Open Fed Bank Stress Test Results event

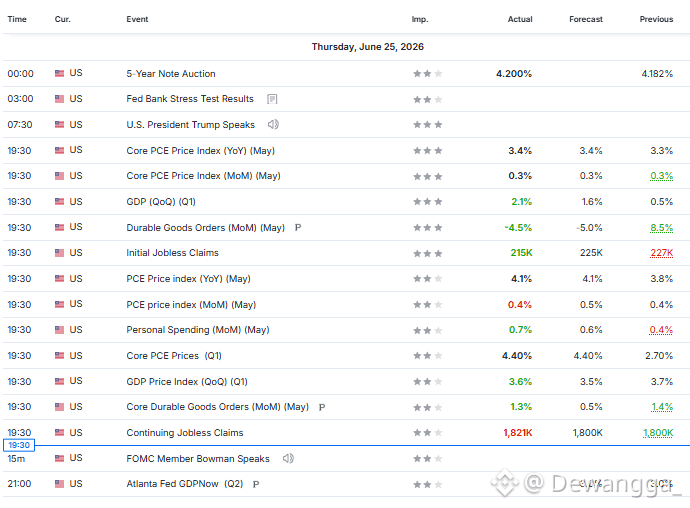tap(190, 99)
